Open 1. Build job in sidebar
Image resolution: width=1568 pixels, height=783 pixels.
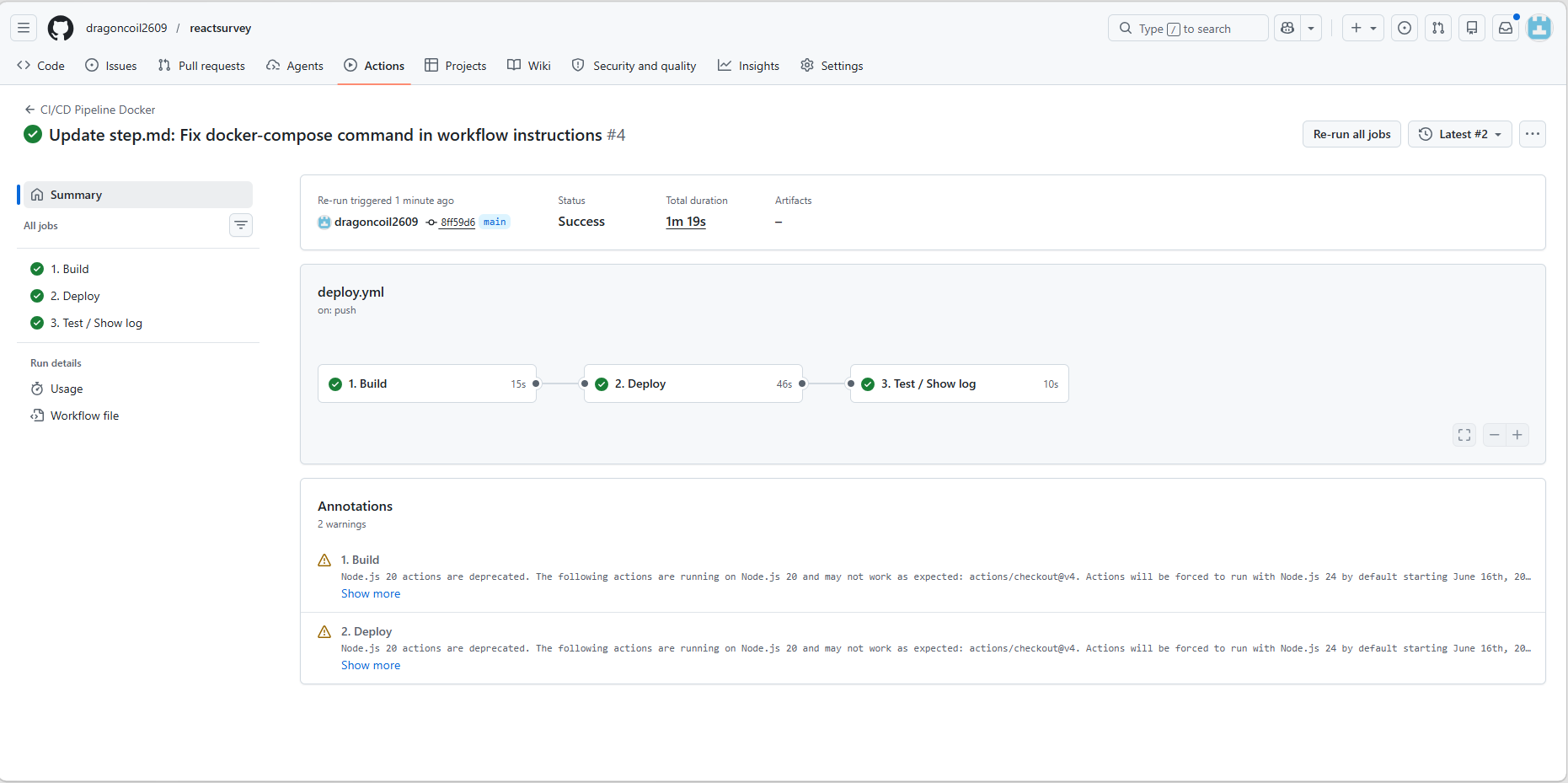138,269
